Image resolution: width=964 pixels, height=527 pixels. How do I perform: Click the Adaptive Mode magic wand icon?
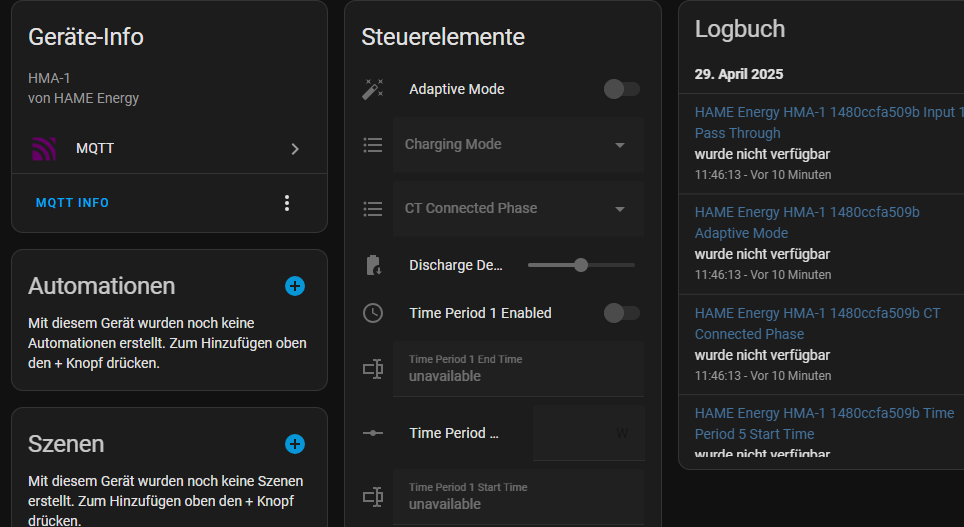[x=373, y=89]
